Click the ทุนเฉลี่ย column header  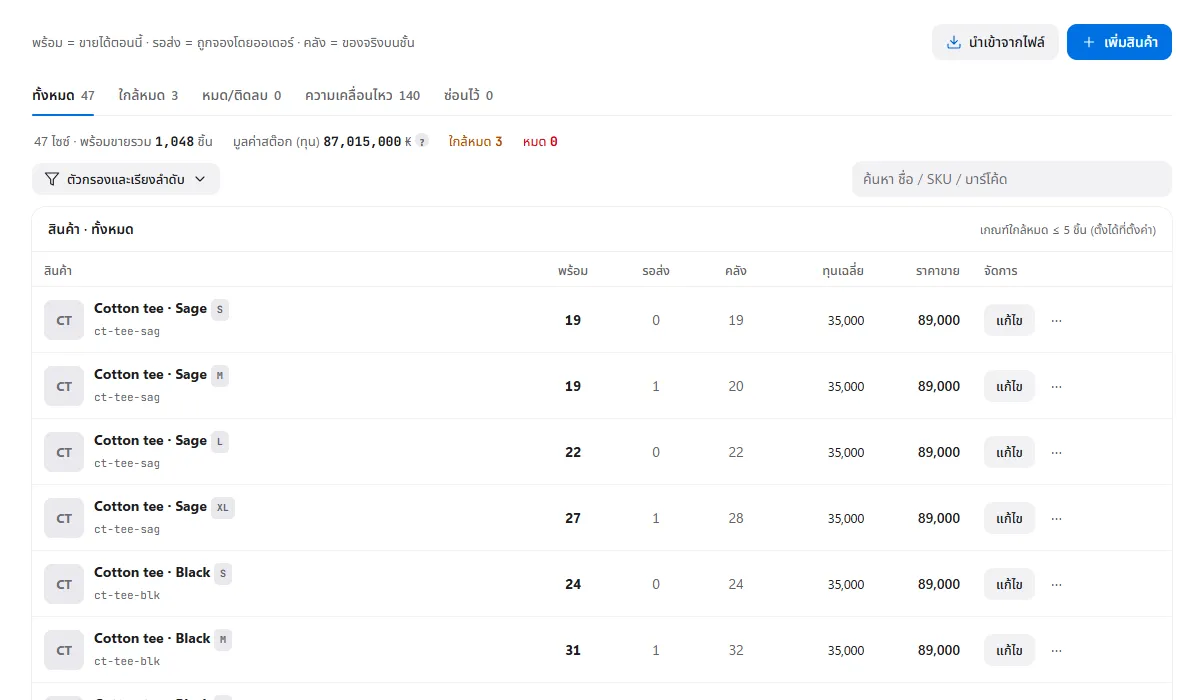(843, 271)
